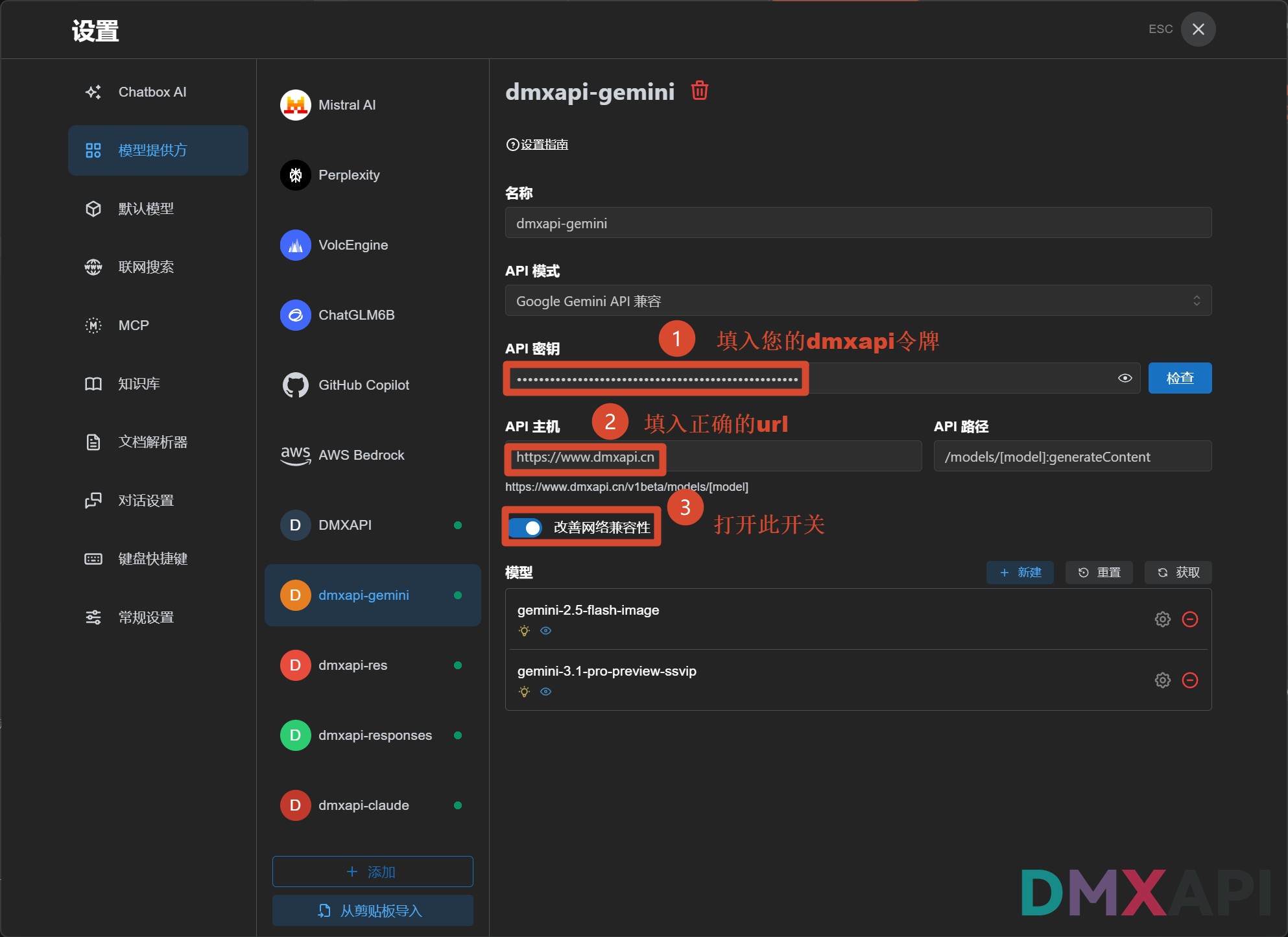Open settings gear for gemini-2.5-flash-image
The height and width of the screenshot is (937, 1288).
(x=1163, y=619)
